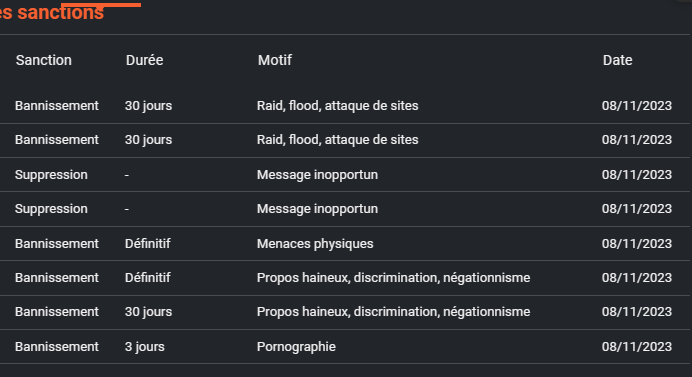Click the first Suppression sanction cell
The height and width of the screenshot is (377, 692).
point(51,175)
